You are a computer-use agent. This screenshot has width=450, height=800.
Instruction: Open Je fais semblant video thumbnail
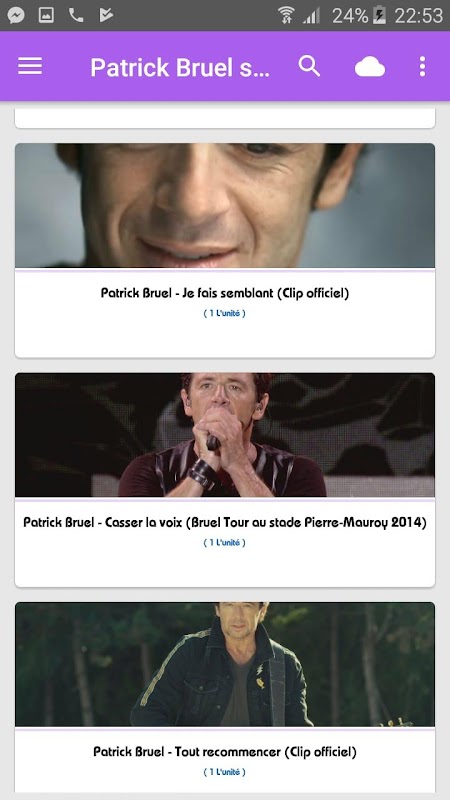coord(225,205)
